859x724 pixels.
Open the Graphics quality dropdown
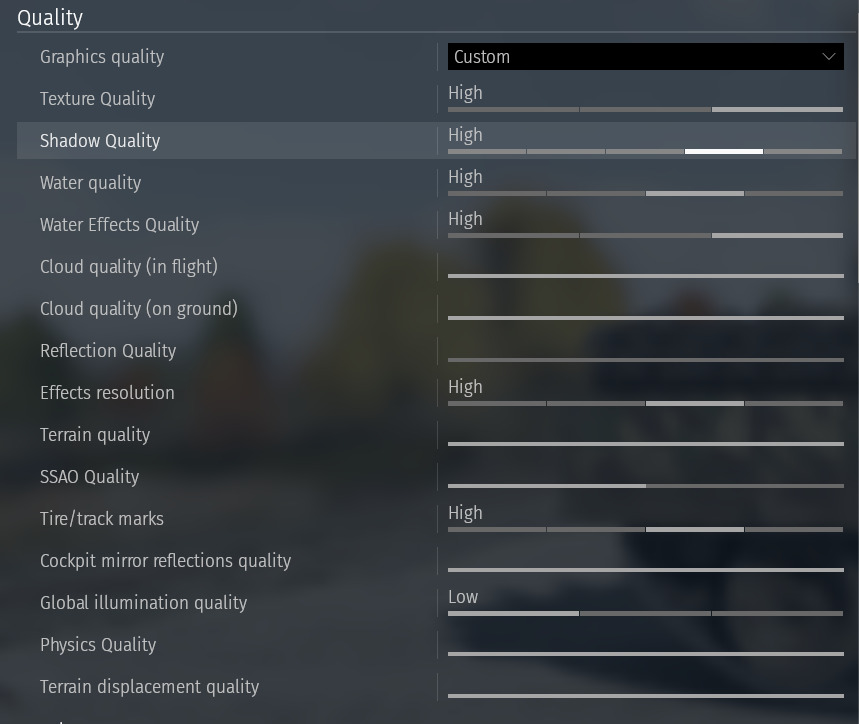coord(645,57)
